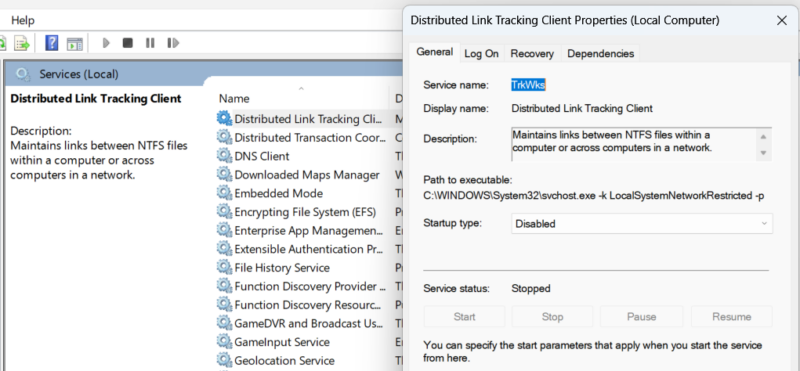Close the Properties dialog

tap(781, 20)
